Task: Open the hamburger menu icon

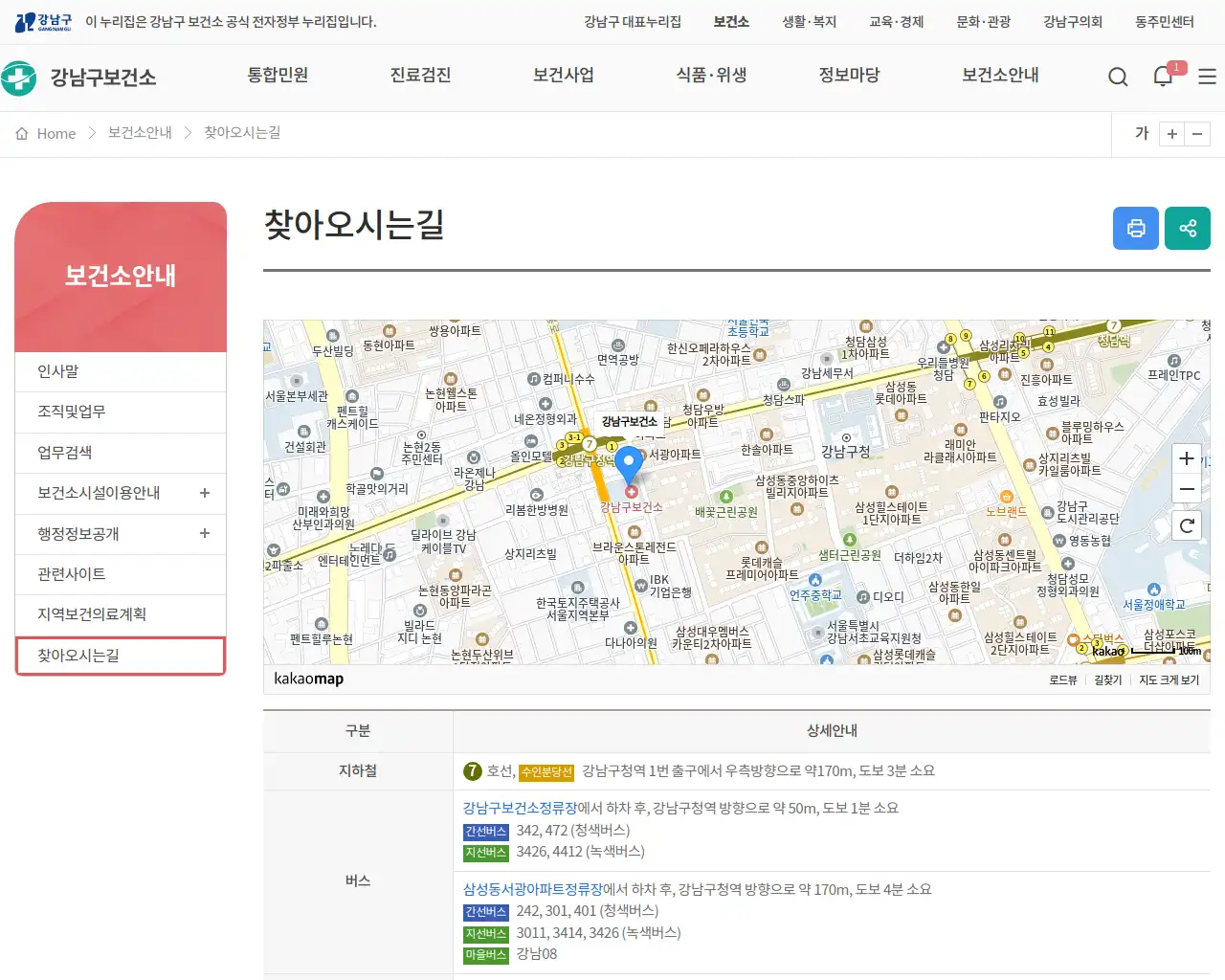Action: point(1207,76)
